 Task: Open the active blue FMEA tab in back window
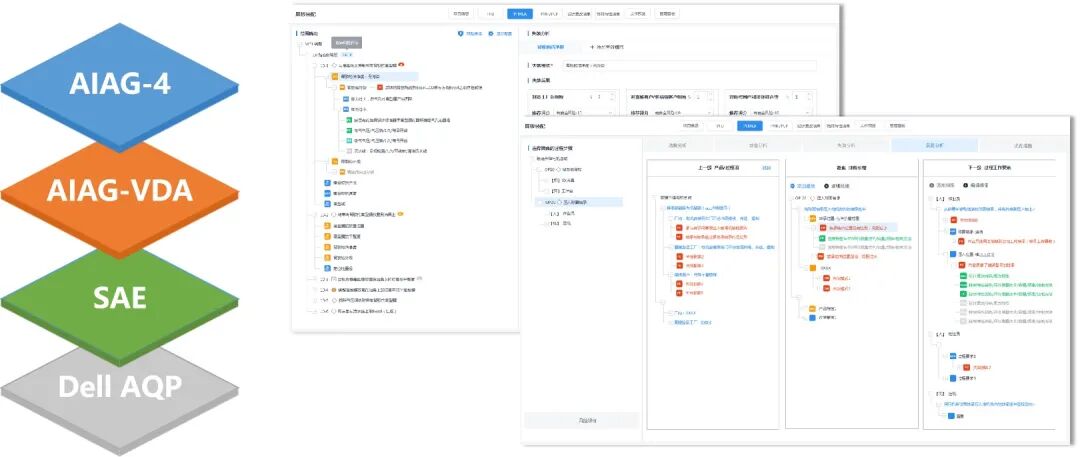tap(520, 13)
